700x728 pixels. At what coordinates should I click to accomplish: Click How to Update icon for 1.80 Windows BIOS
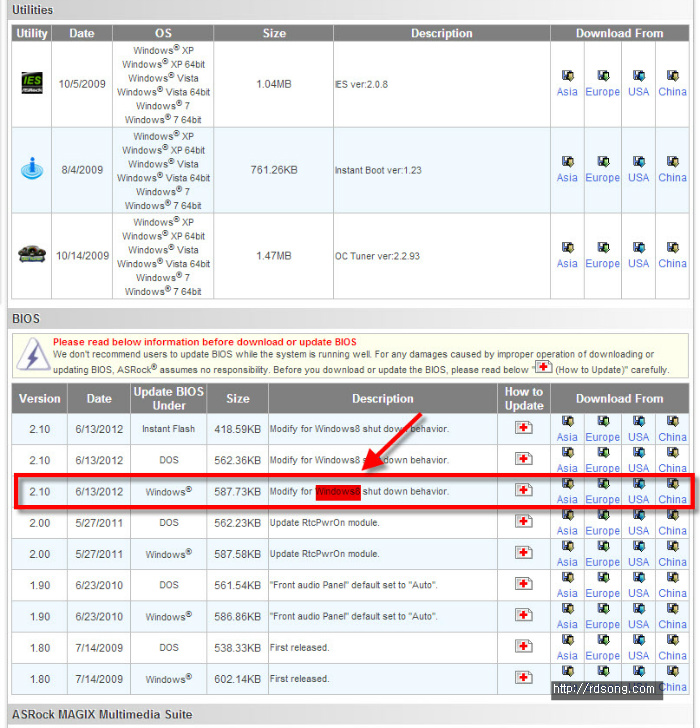click(x=523, y=678)
